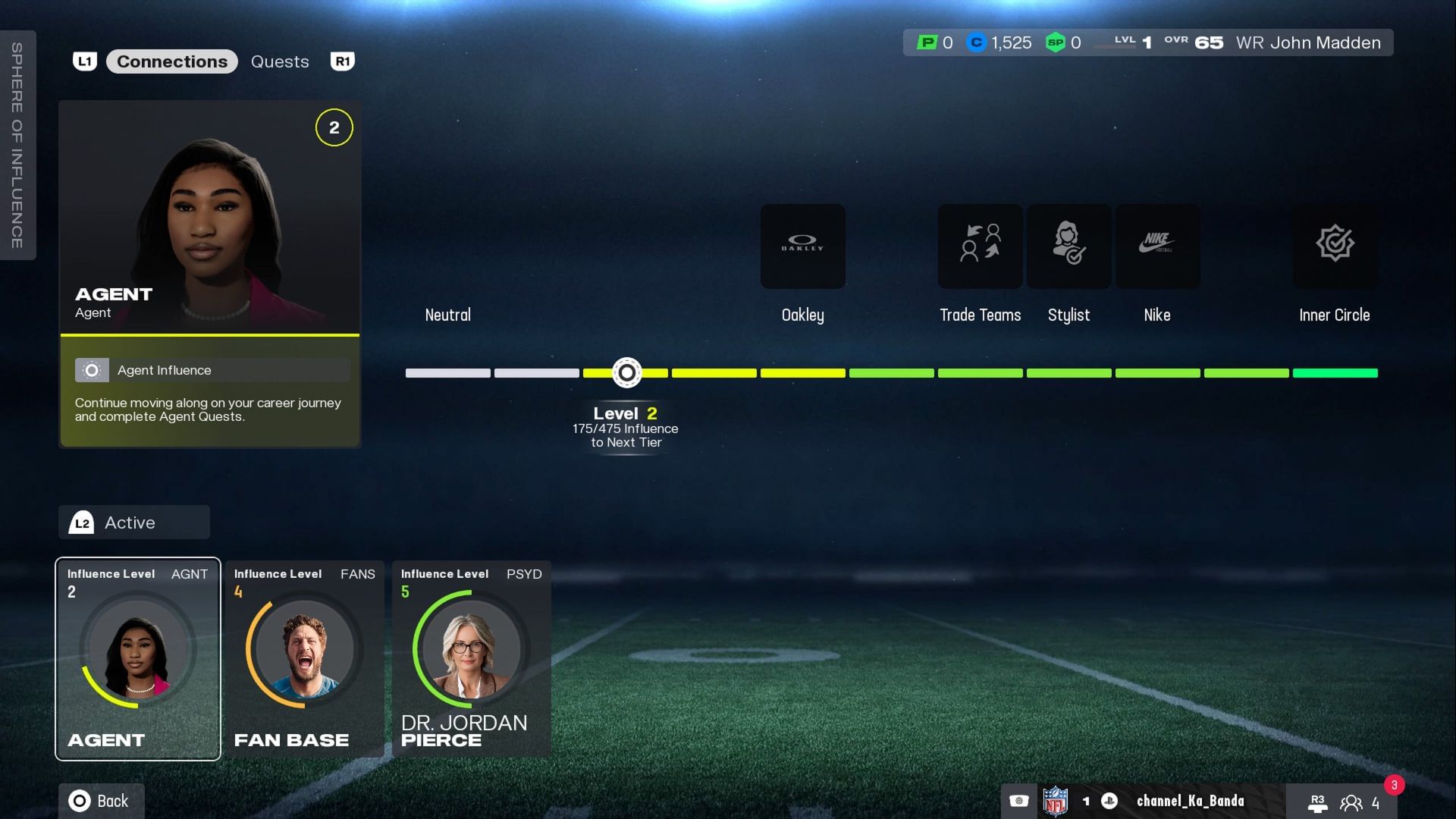Screen dimensions: 1456x819
Task: Open the friends group icon
Action: (1351, 802)
